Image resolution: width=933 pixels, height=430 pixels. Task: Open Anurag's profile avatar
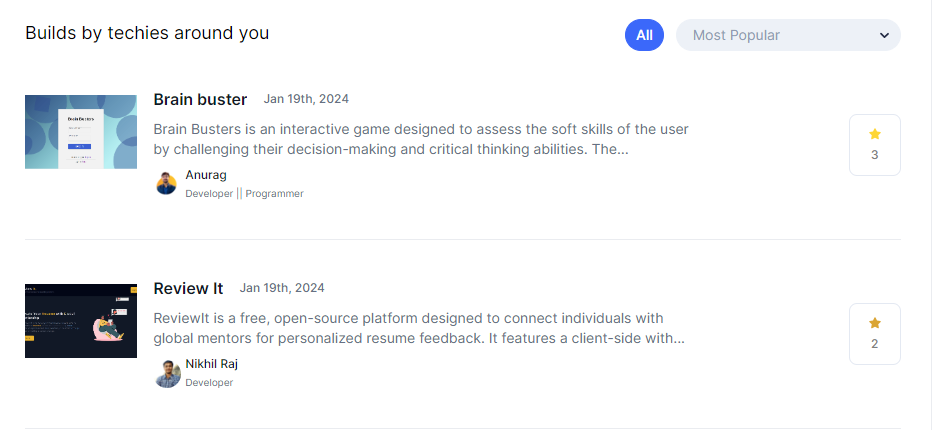pyautogui.click(x=167, y=184)
